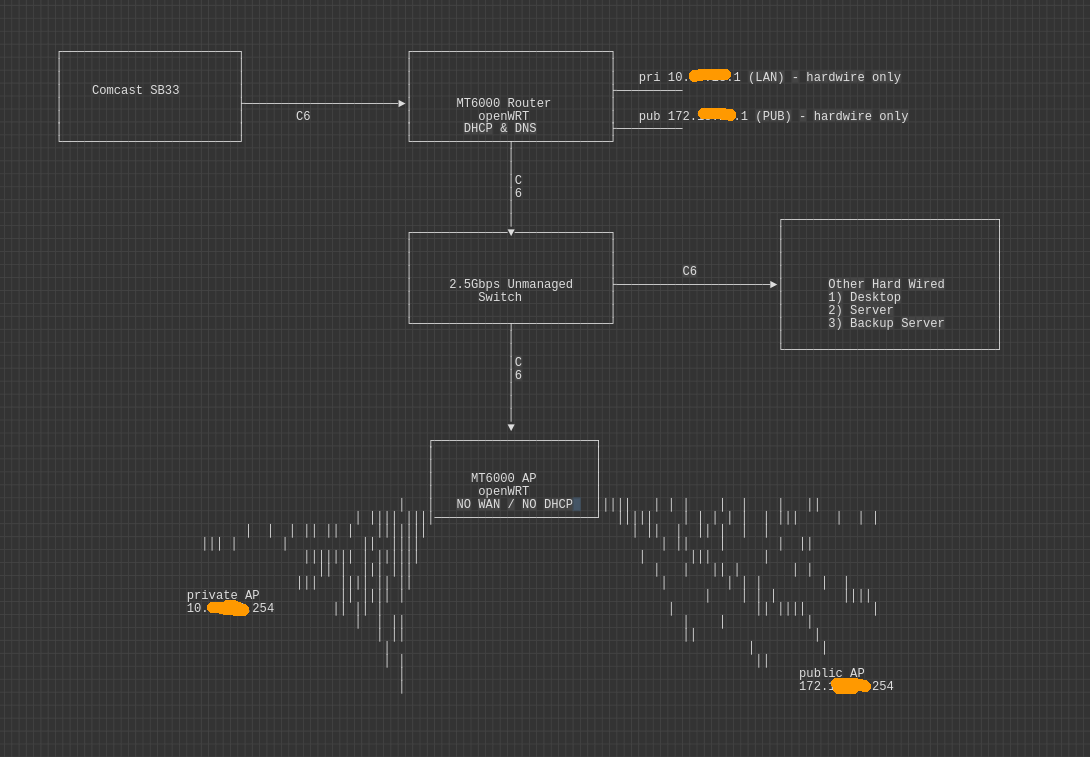This screenshot has height=757, width=1090.
Task: Select C6 label between Comcast and router
Action: [303, 117]
